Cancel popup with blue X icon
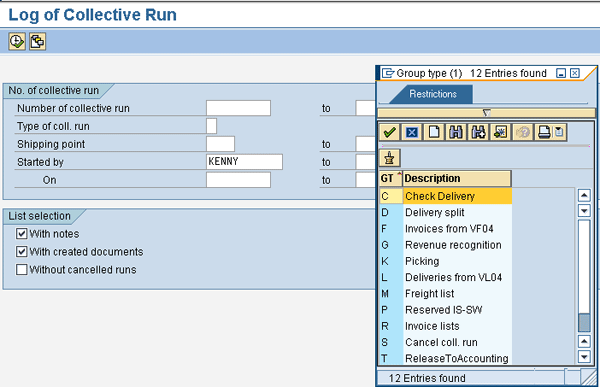The height and width of the screenshot is (387, 600). [x=412, y=132]
